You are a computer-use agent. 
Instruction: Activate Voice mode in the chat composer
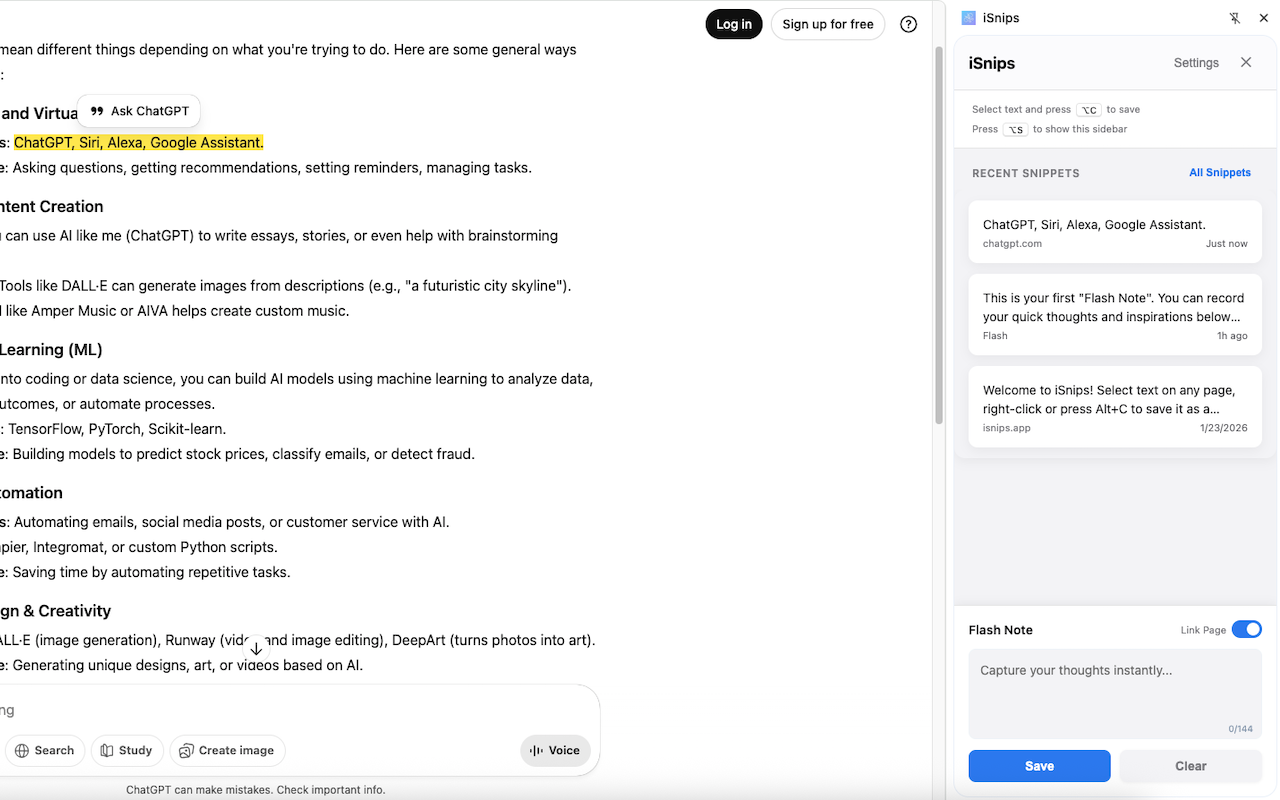[x=555, y=750]
